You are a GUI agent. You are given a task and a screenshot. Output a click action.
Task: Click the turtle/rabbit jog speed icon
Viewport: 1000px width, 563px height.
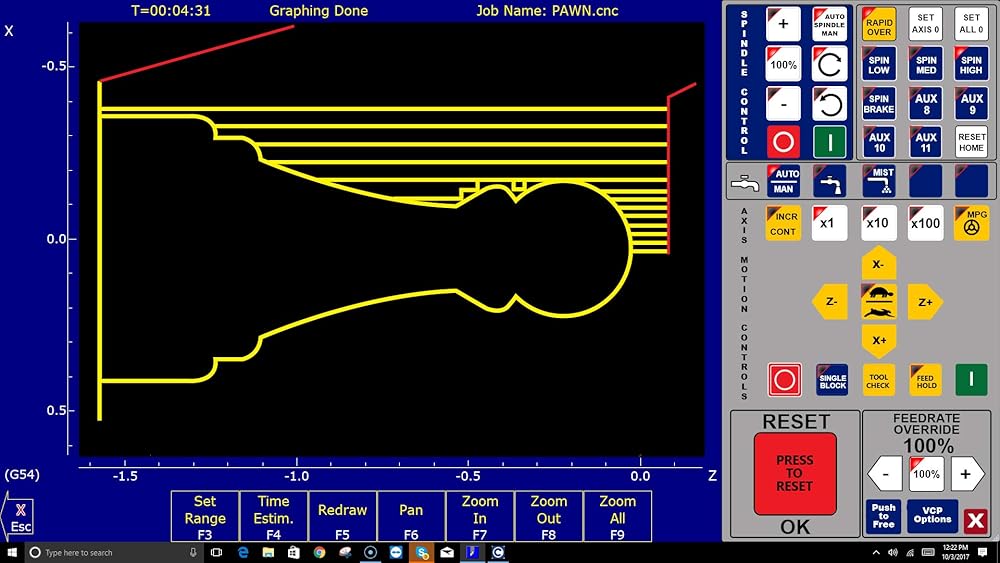(x=878, y=302)
